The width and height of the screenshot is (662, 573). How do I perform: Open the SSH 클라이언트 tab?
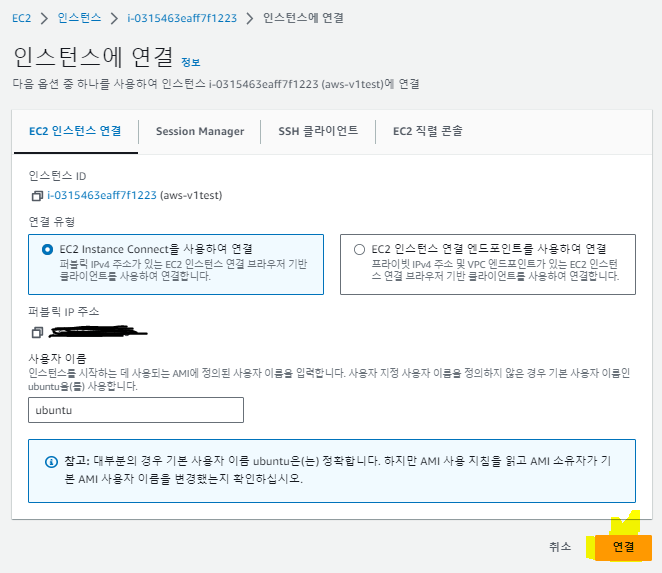pos(318,131)
